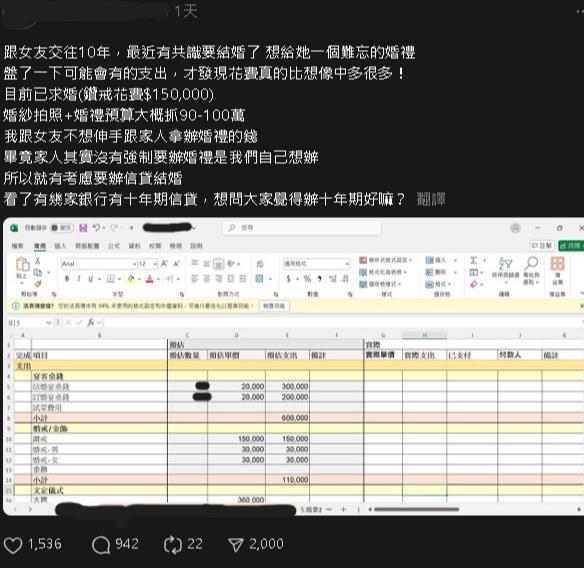Click the AutoSum sigma icon
Screen dimensions: 584x568
[473, 260]
